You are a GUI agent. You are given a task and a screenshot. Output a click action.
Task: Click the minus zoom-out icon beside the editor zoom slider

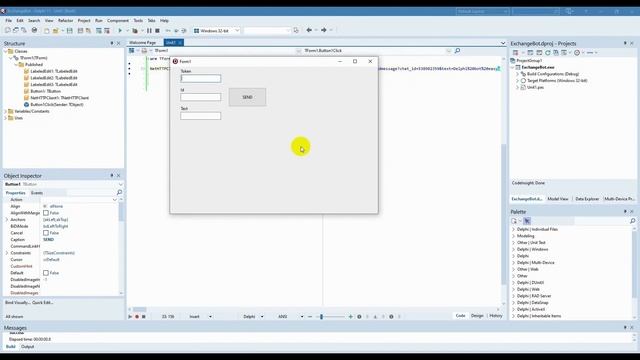point(310,316)
